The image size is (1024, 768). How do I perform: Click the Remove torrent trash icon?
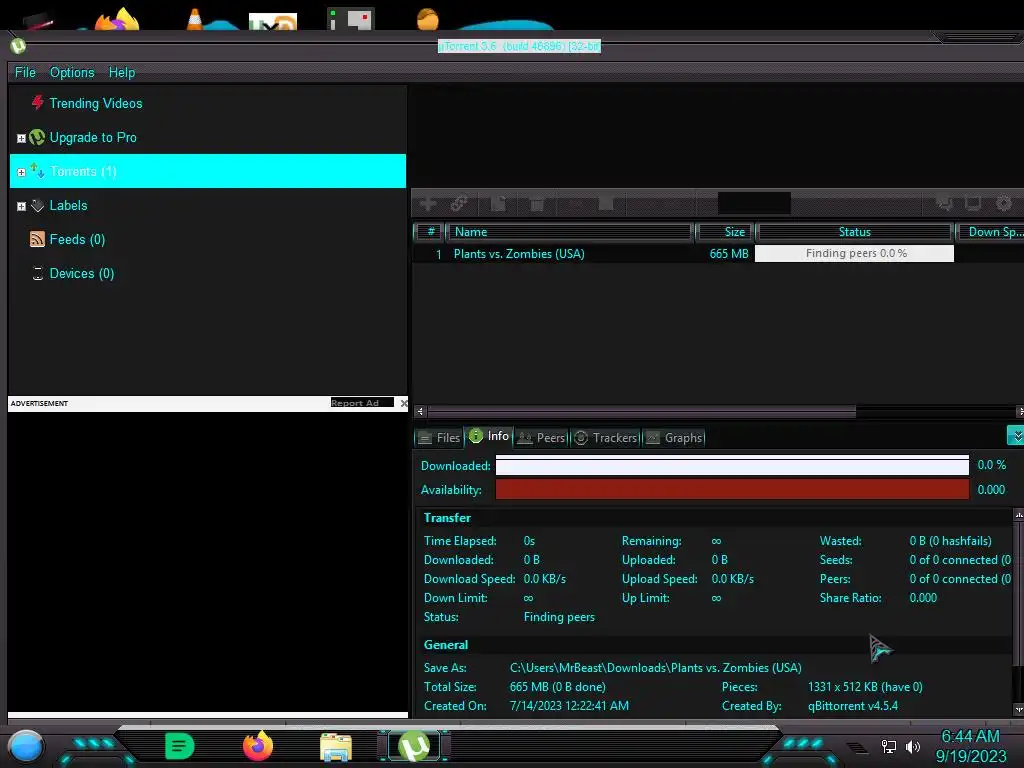[537, 204]
